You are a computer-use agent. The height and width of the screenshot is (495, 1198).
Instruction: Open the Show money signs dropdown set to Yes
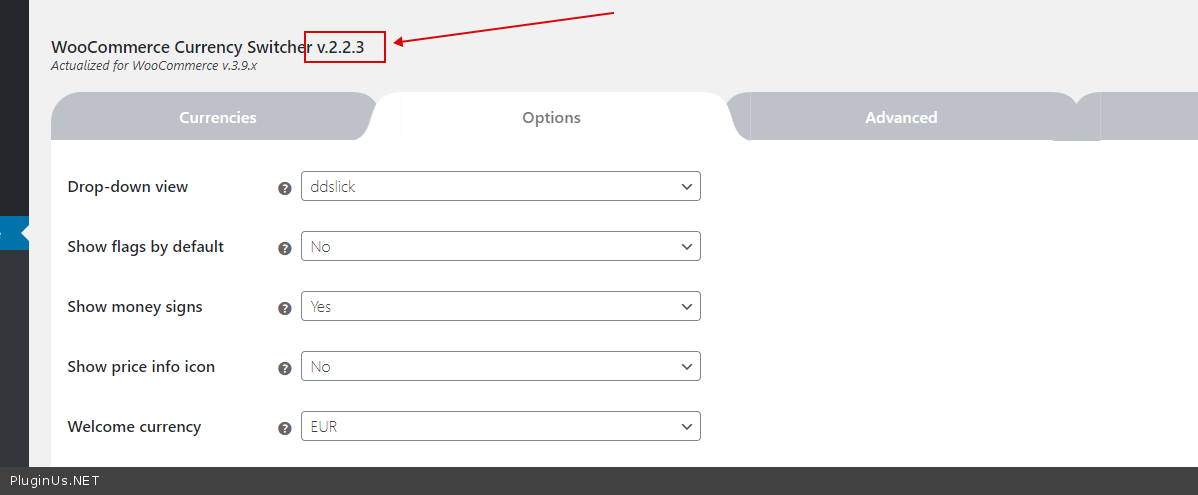(x=500, y=307)
